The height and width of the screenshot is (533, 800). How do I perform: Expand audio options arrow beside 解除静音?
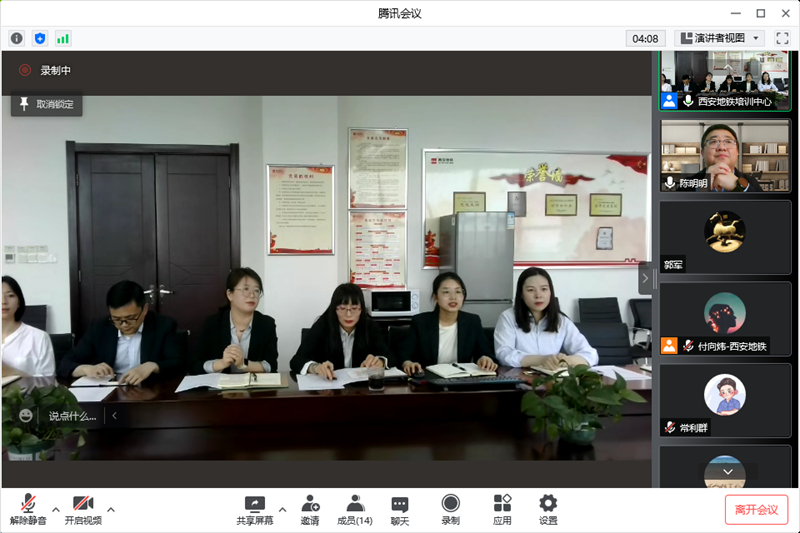tap(56, 508)
